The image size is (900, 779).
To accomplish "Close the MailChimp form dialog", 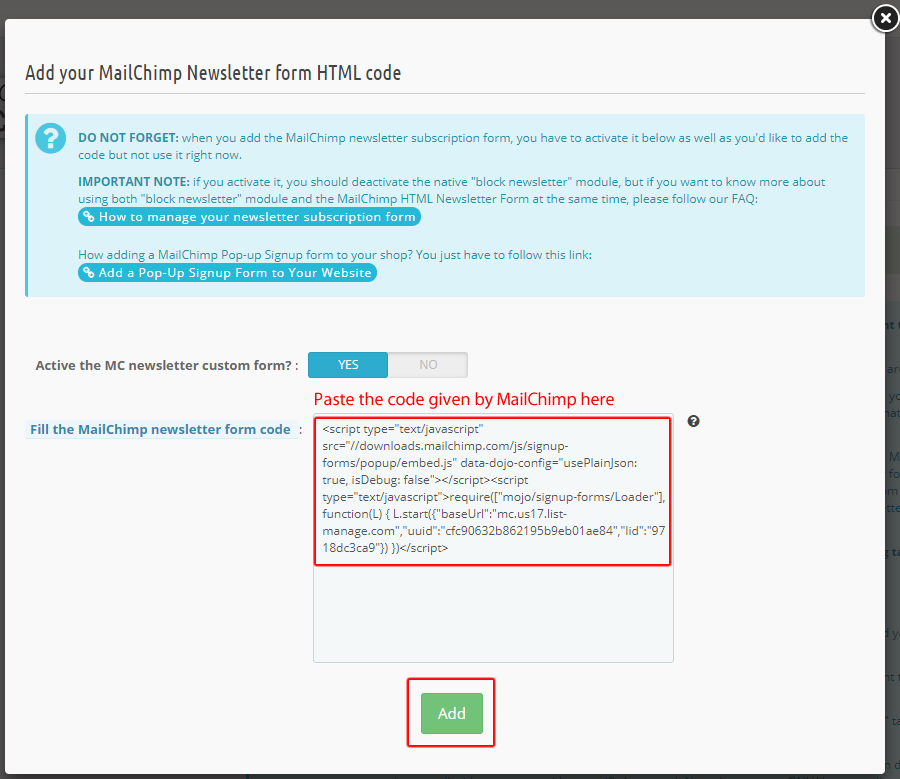I will (x=886, y=19).
